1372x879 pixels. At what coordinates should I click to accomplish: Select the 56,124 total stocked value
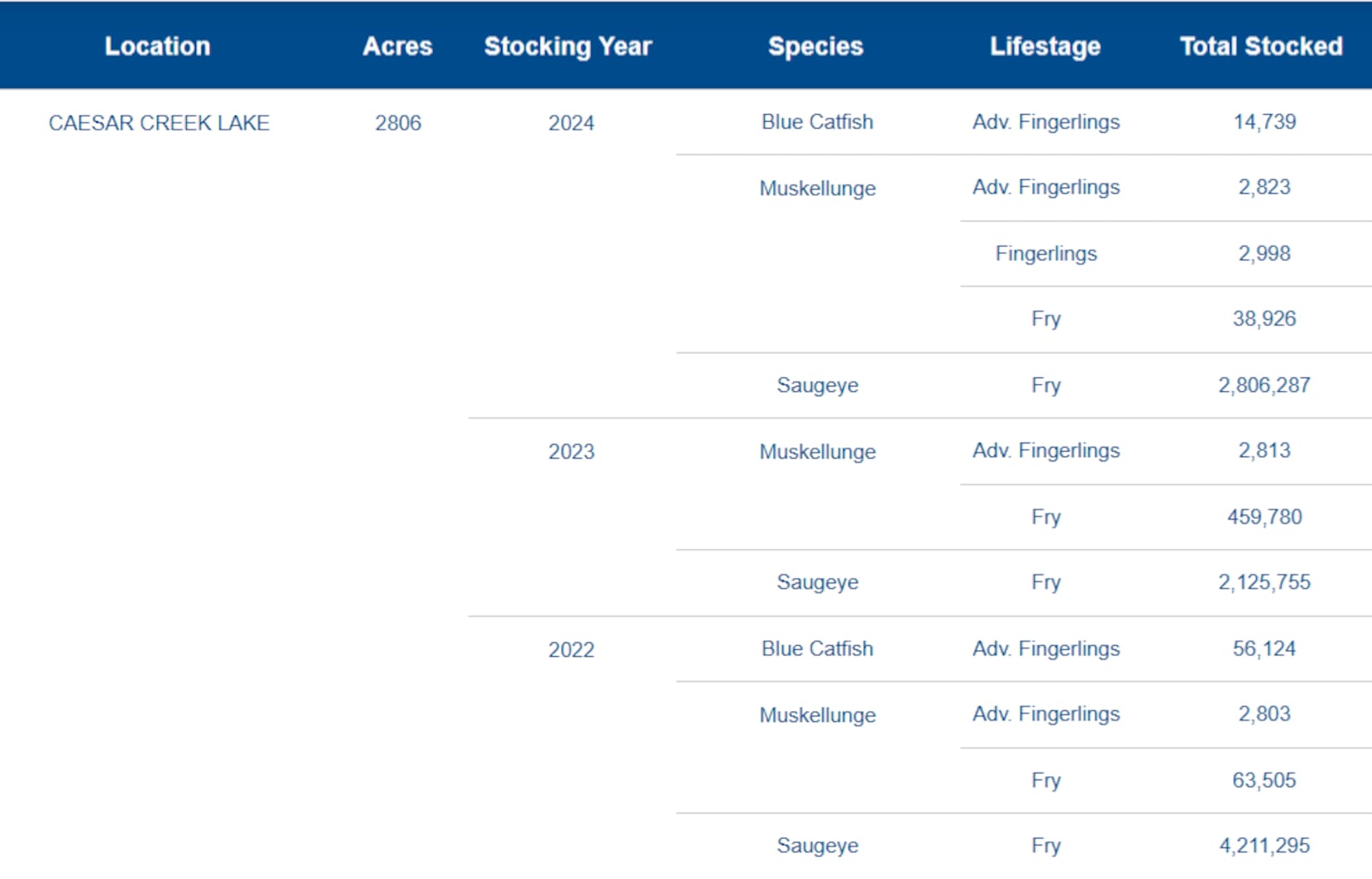[1264, 649]
